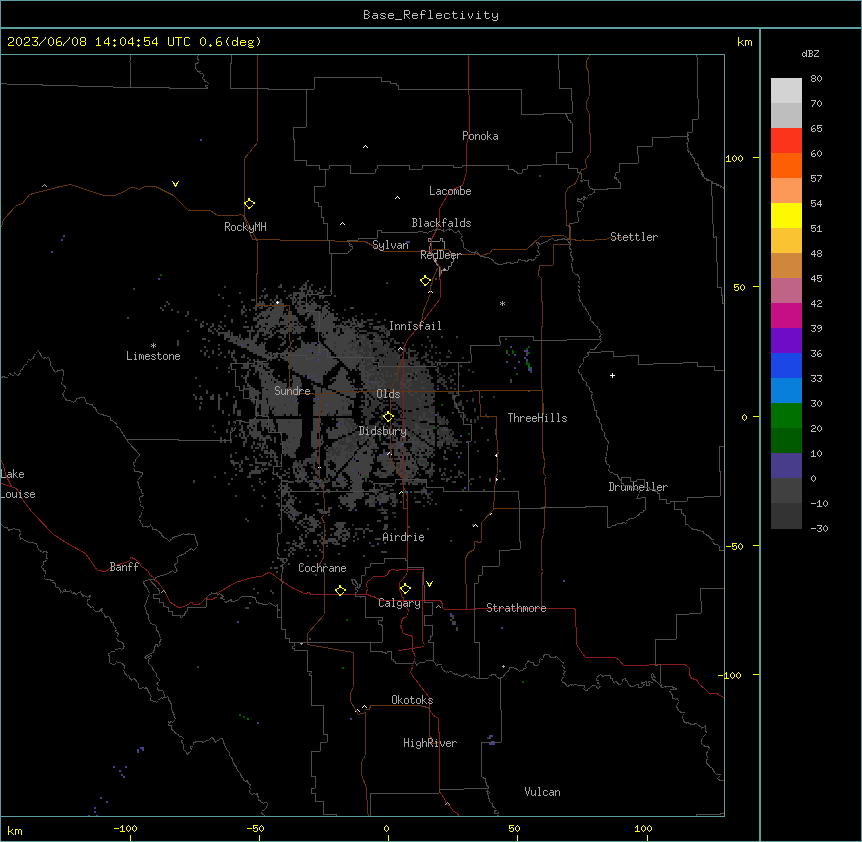862x842 pixels.
Task: Click the Lacombe city label
Action: point(450,191)
